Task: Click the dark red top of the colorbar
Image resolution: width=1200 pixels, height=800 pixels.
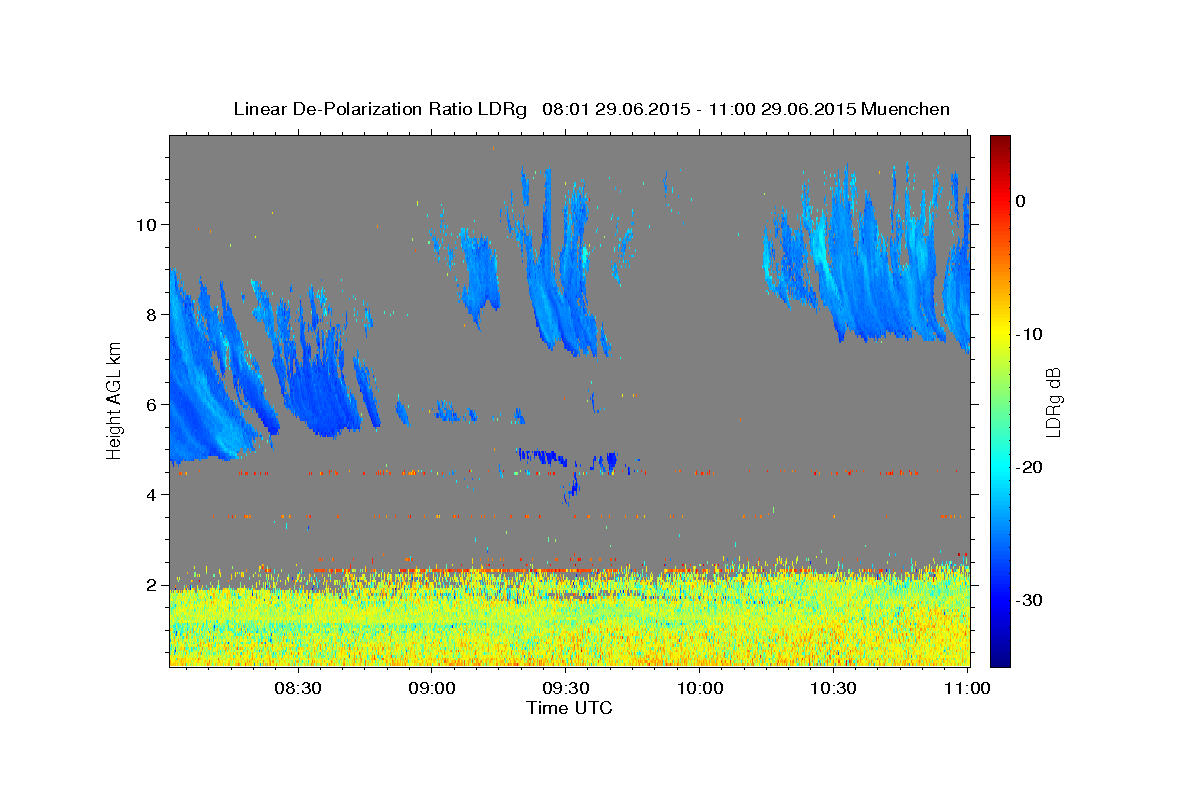Action: tap(1000, 143)
